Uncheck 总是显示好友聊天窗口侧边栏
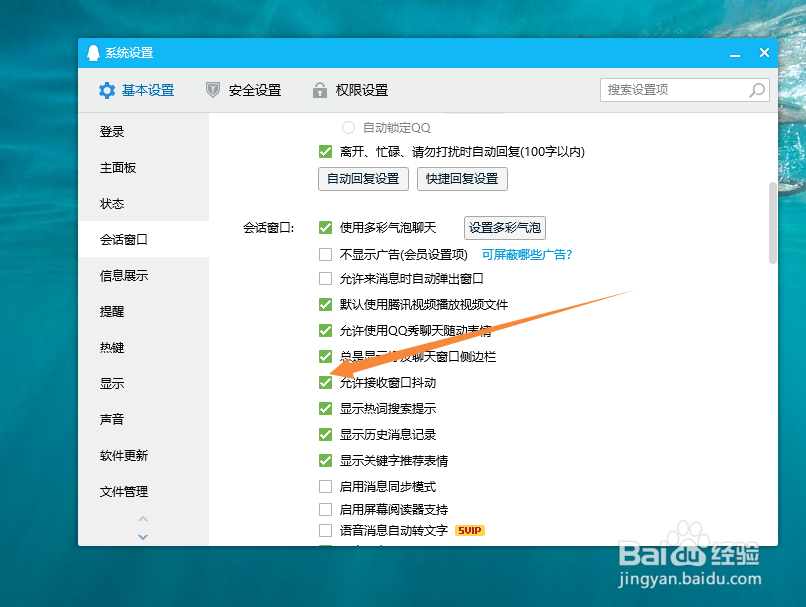Image resolution: width=806 pixels, height=607 pixels. (x=325, y=356)
